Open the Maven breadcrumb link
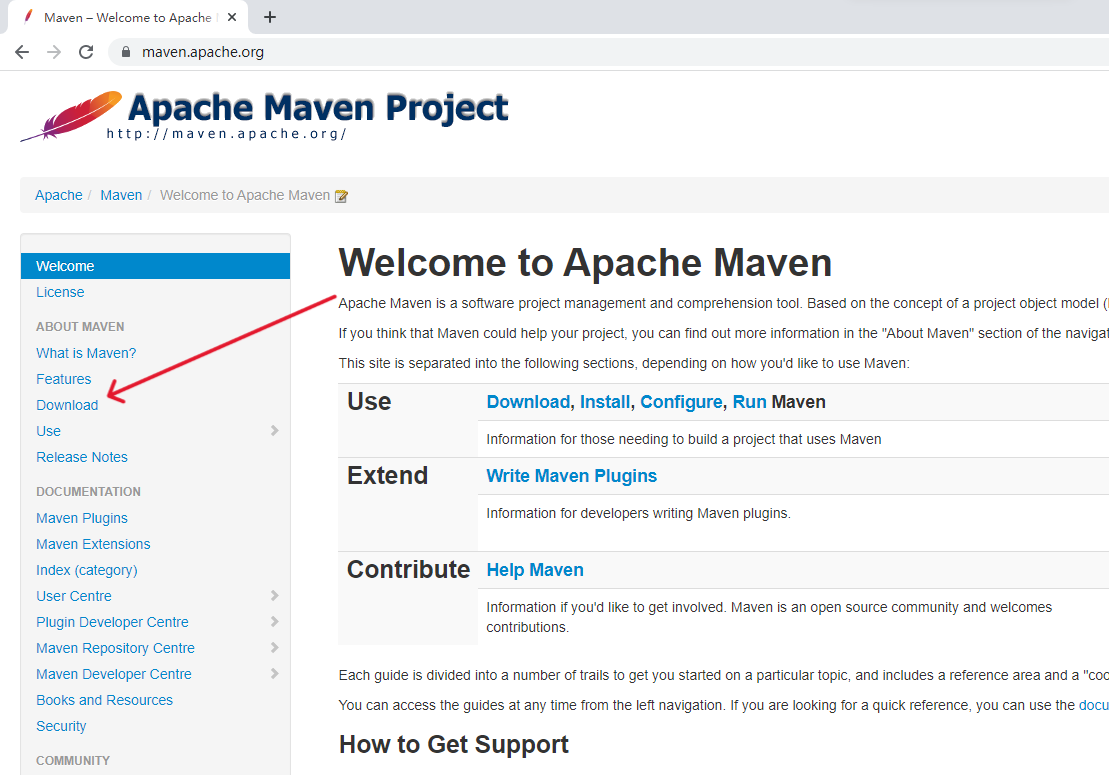The height and width of the screenshot is (775, 1109). tap(121, 195)
